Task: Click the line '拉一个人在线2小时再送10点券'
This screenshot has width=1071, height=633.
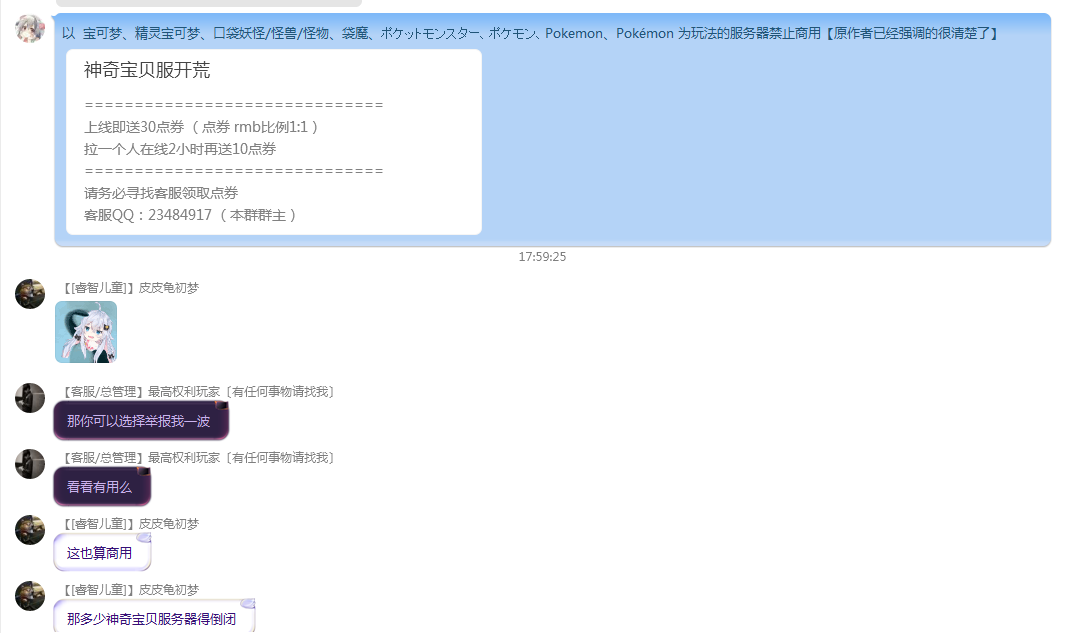Action: coord(180,149)
